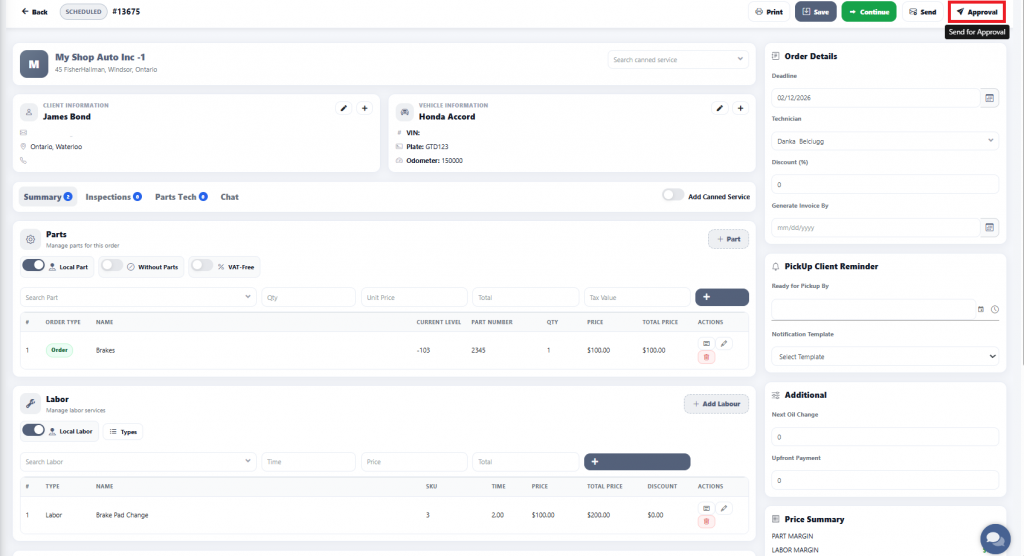This screenshot has width=1024, height=556.
Task: Enable the Without Parts toggle
Action: tap(112, 266)
